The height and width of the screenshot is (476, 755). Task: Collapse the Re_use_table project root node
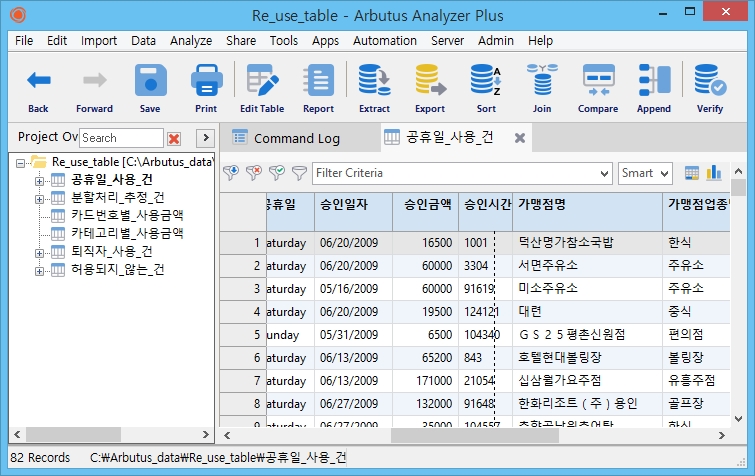pos(20,163)
